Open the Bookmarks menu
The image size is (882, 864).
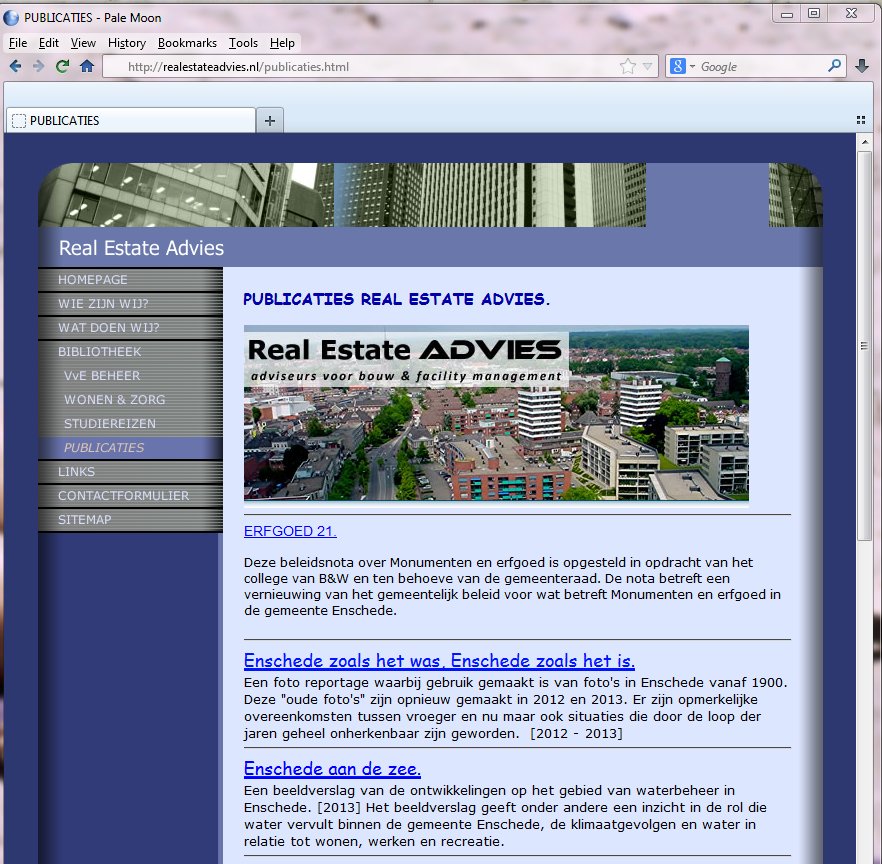[186, 43]
